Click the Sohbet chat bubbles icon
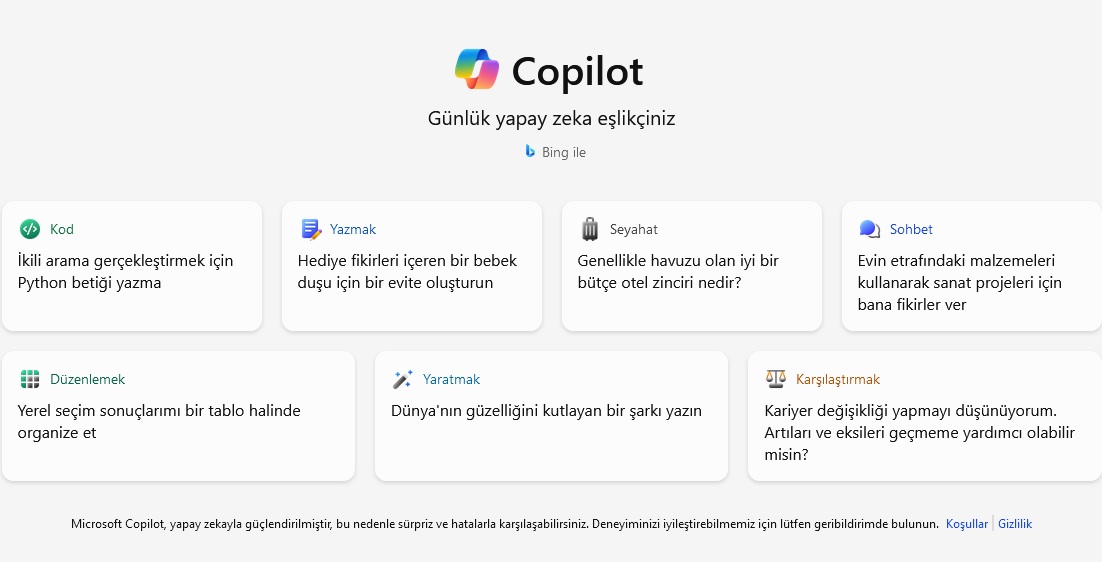The image size is (1102, 562). point(869,229)
